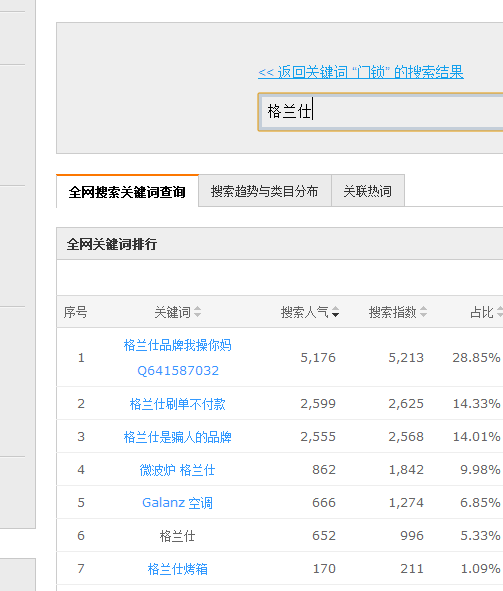Open keyword link Galanz 空调
Screen dimensions: 503x591
click(x=177, y=503)
